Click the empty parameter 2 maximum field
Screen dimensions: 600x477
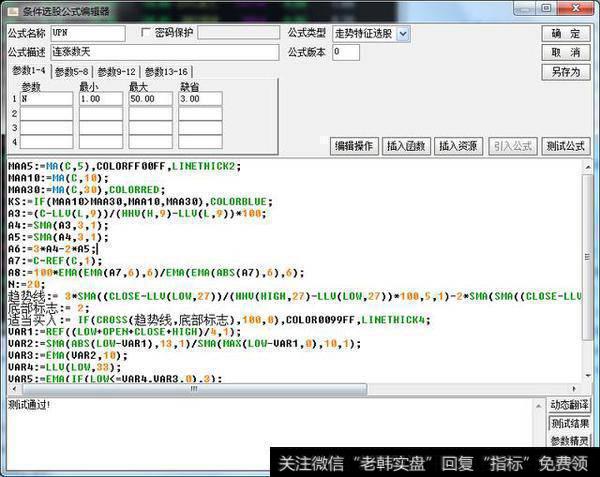pyautogui.click(x=150, y=114)
